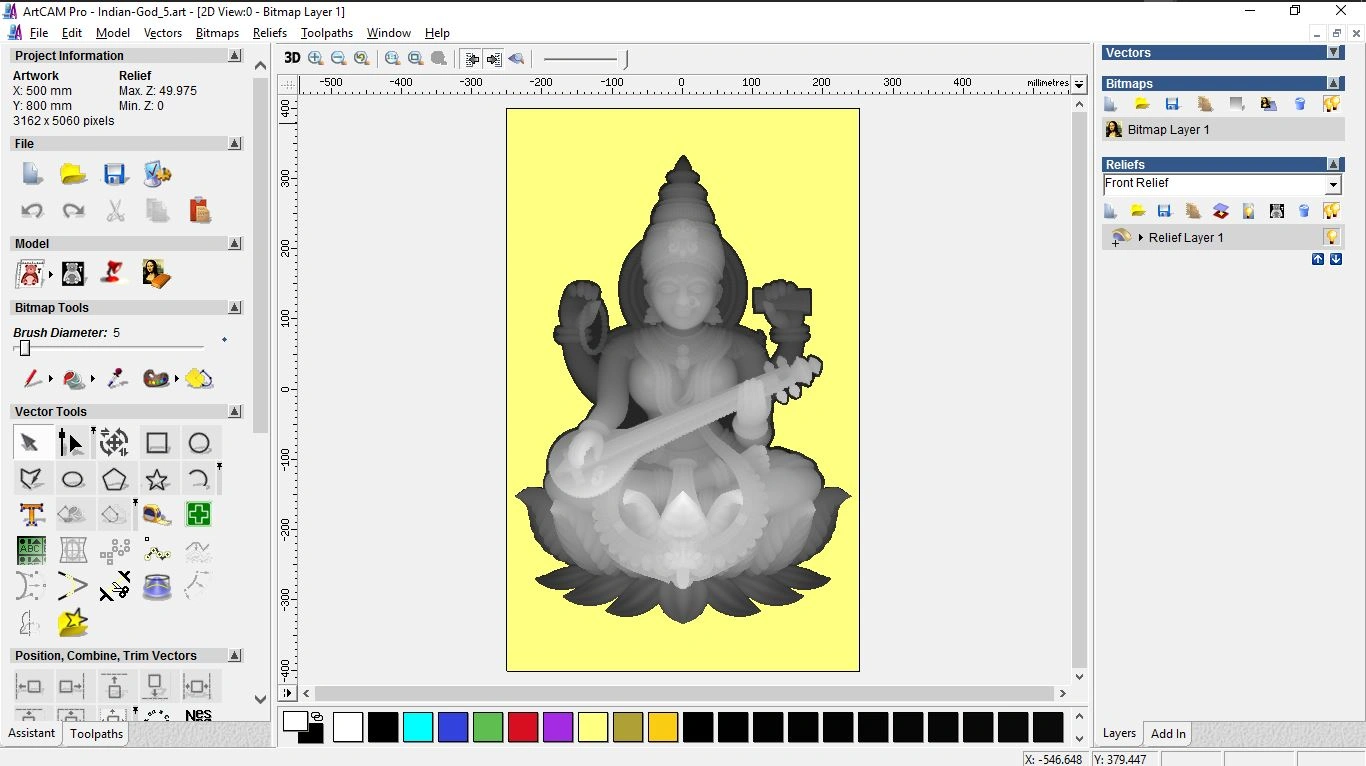Toggle all relief layers visibility bulbs
Image resolution: width=1366 pixels, height=766 pixels.
(1331, 211)
